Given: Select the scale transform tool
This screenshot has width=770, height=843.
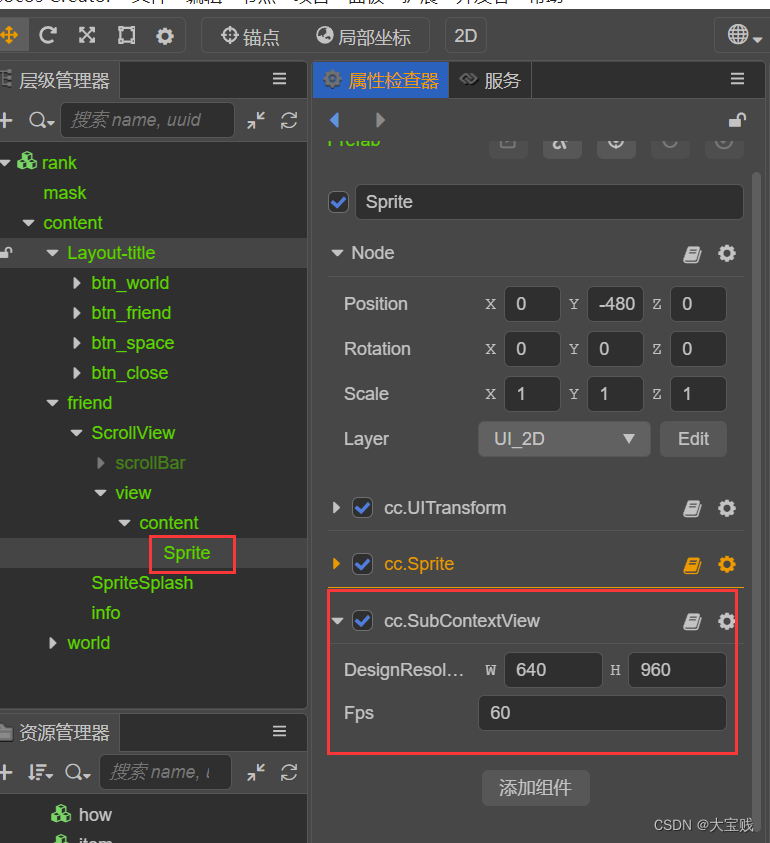Looking at the screenshot, I should [87, 36].
